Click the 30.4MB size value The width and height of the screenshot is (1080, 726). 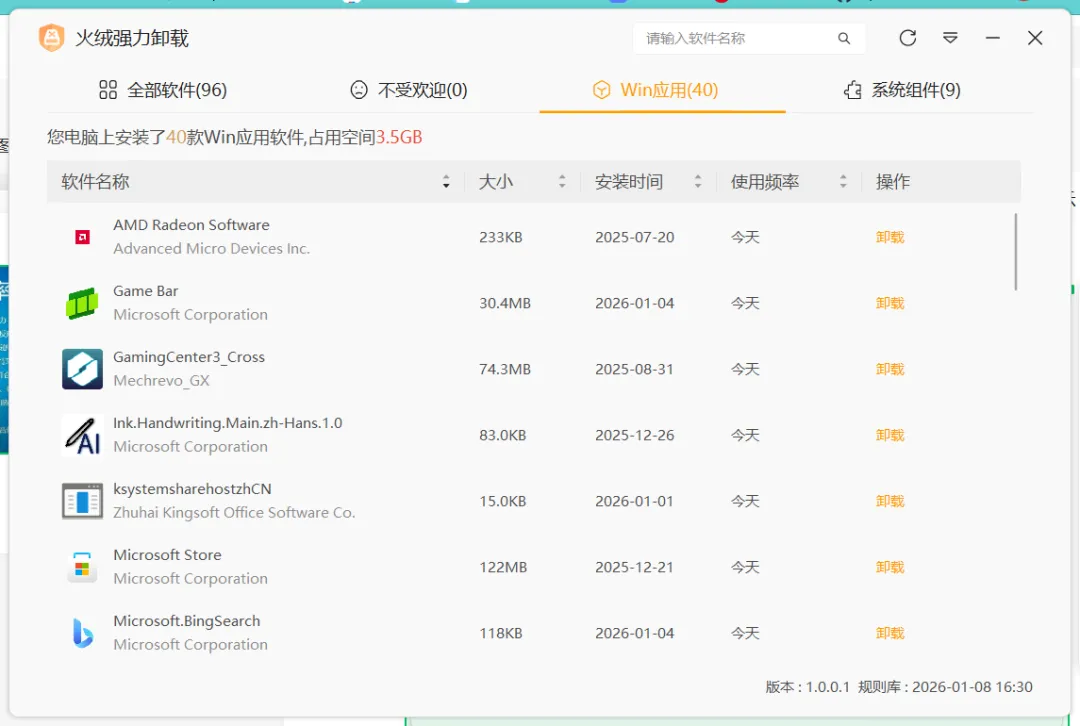click(505, 304)
